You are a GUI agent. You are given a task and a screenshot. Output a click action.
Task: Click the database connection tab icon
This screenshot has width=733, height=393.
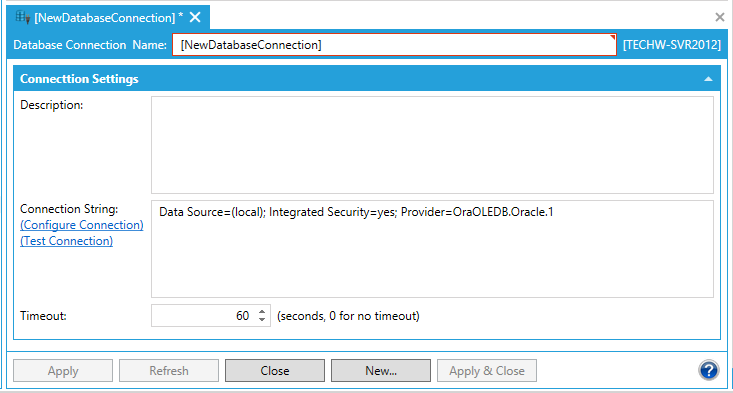click(22, 18)
